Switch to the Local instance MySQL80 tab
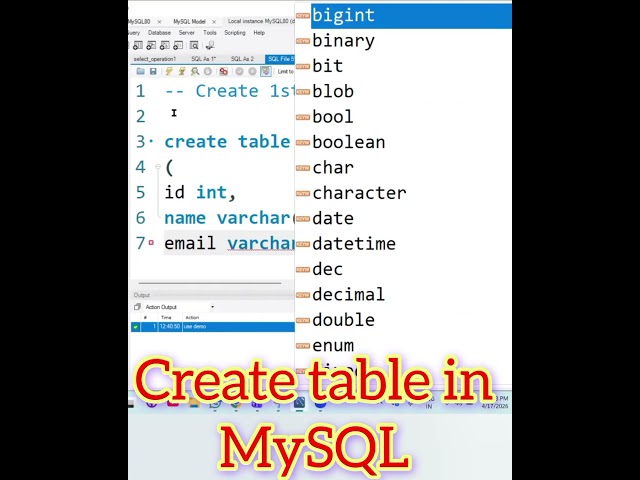Viewport: 640px width, 480px height. (261, 21)
